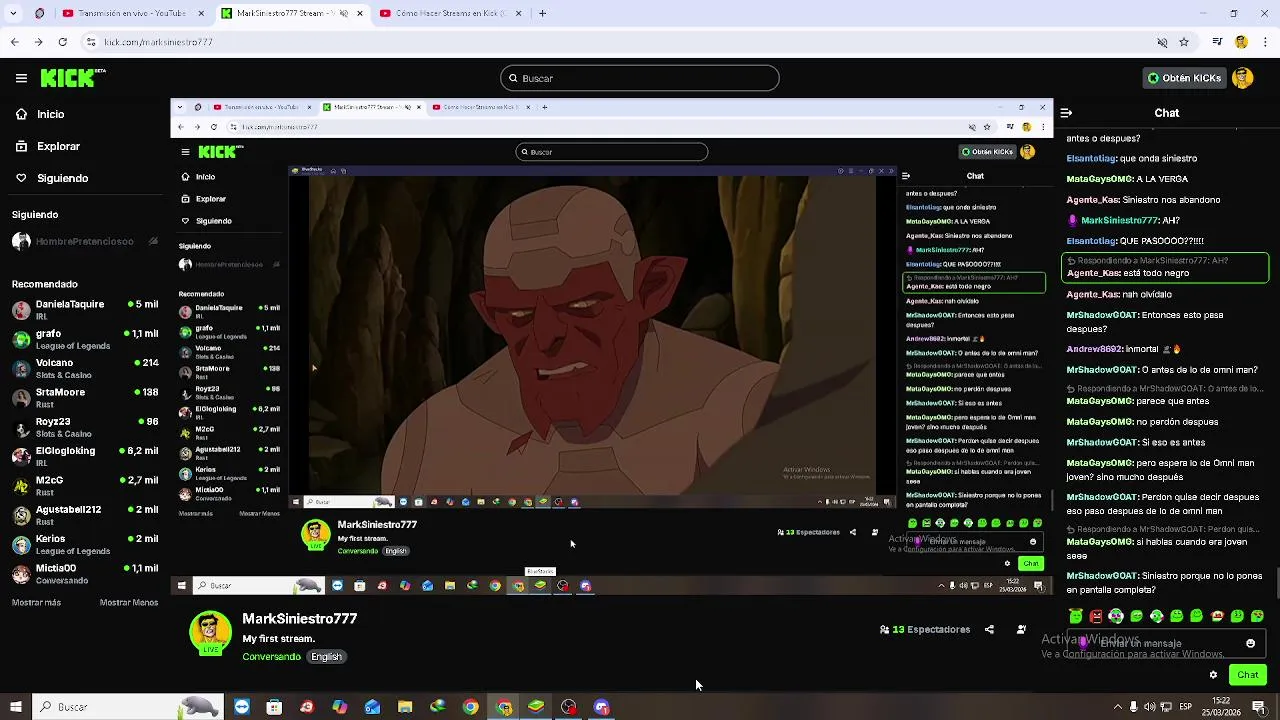This screenshot has width=1280, height=720.
Task: Open recommended channel Kerios
Action: pyautogui.click(x=85, y=544)
